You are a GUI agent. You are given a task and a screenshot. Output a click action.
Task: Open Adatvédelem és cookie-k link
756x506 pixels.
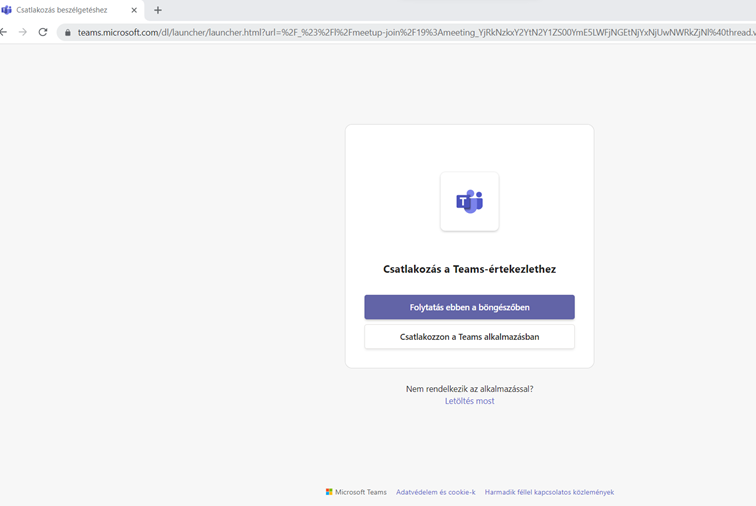[435, 492]
